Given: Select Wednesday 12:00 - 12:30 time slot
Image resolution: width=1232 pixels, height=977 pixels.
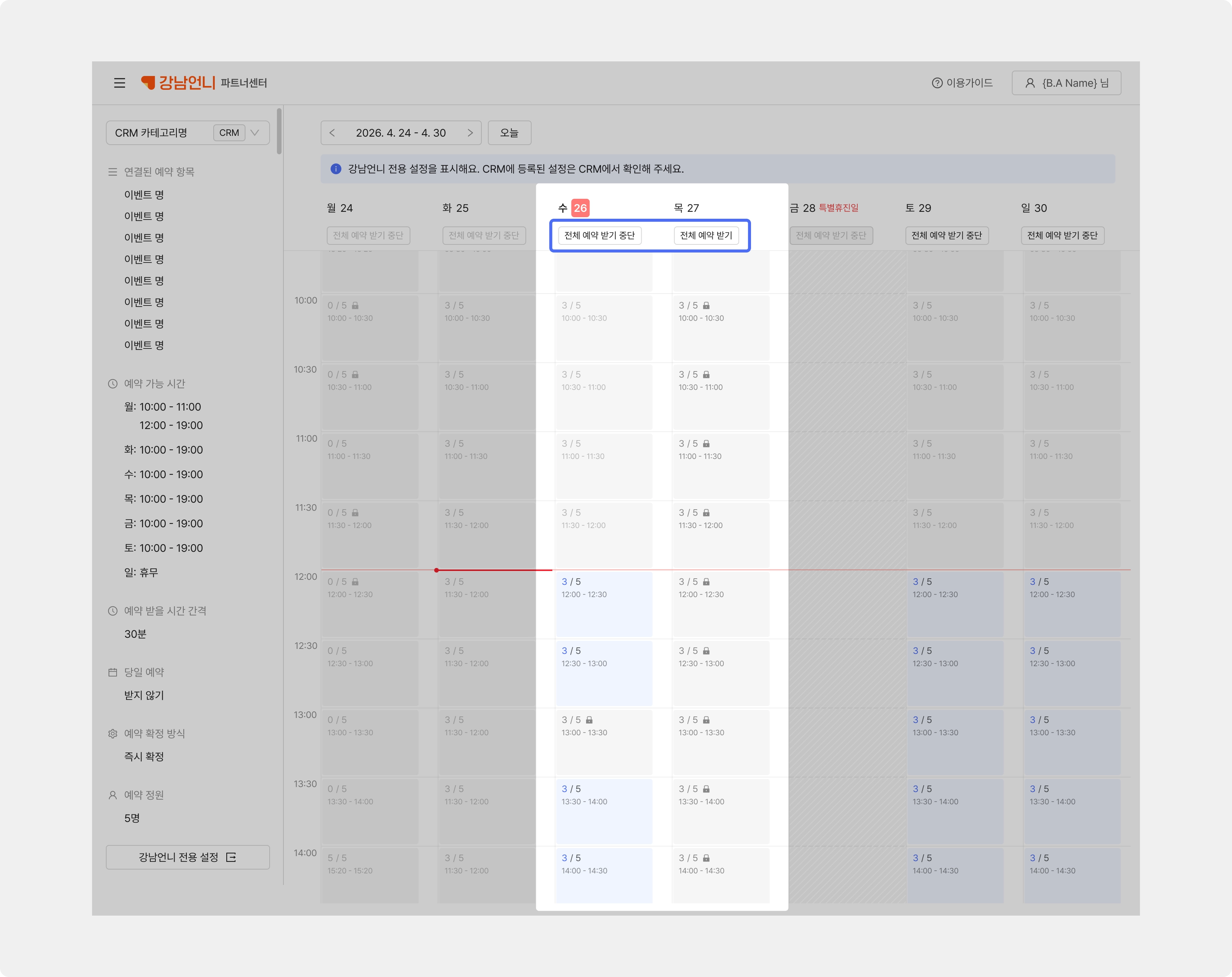Looking at the screenshot, I should coord(603,604).
